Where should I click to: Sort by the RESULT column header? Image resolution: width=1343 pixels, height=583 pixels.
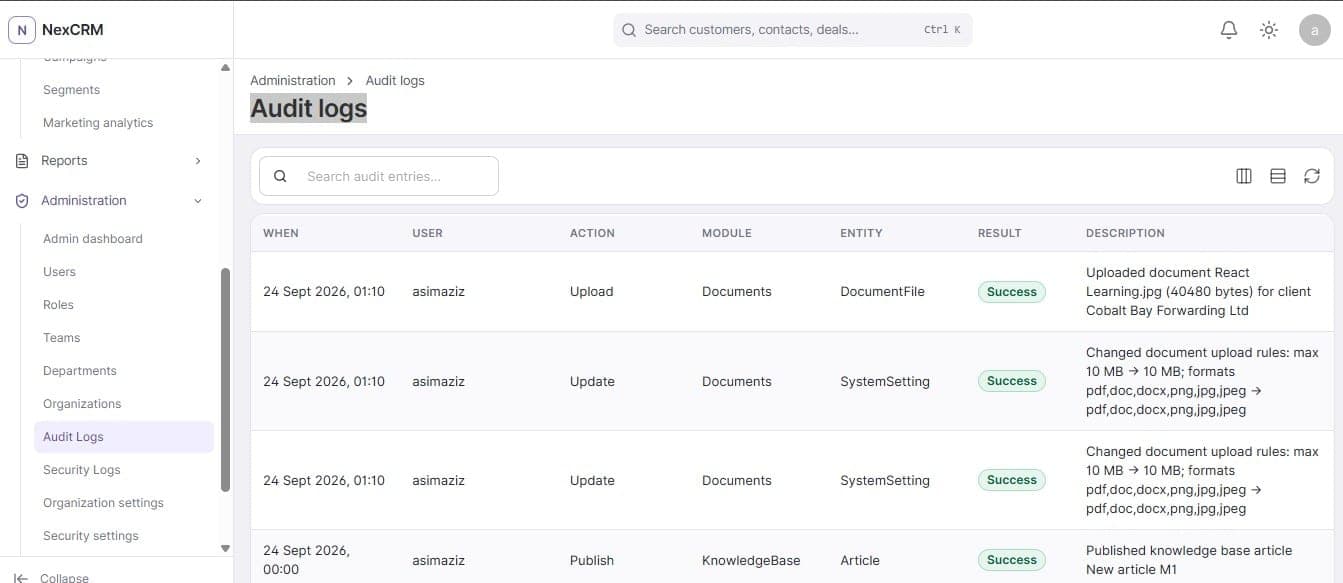pos(1000,233)
